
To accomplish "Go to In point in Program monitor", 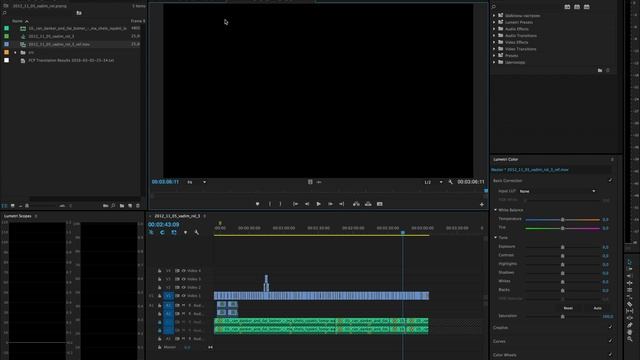I will pos(296,204).
